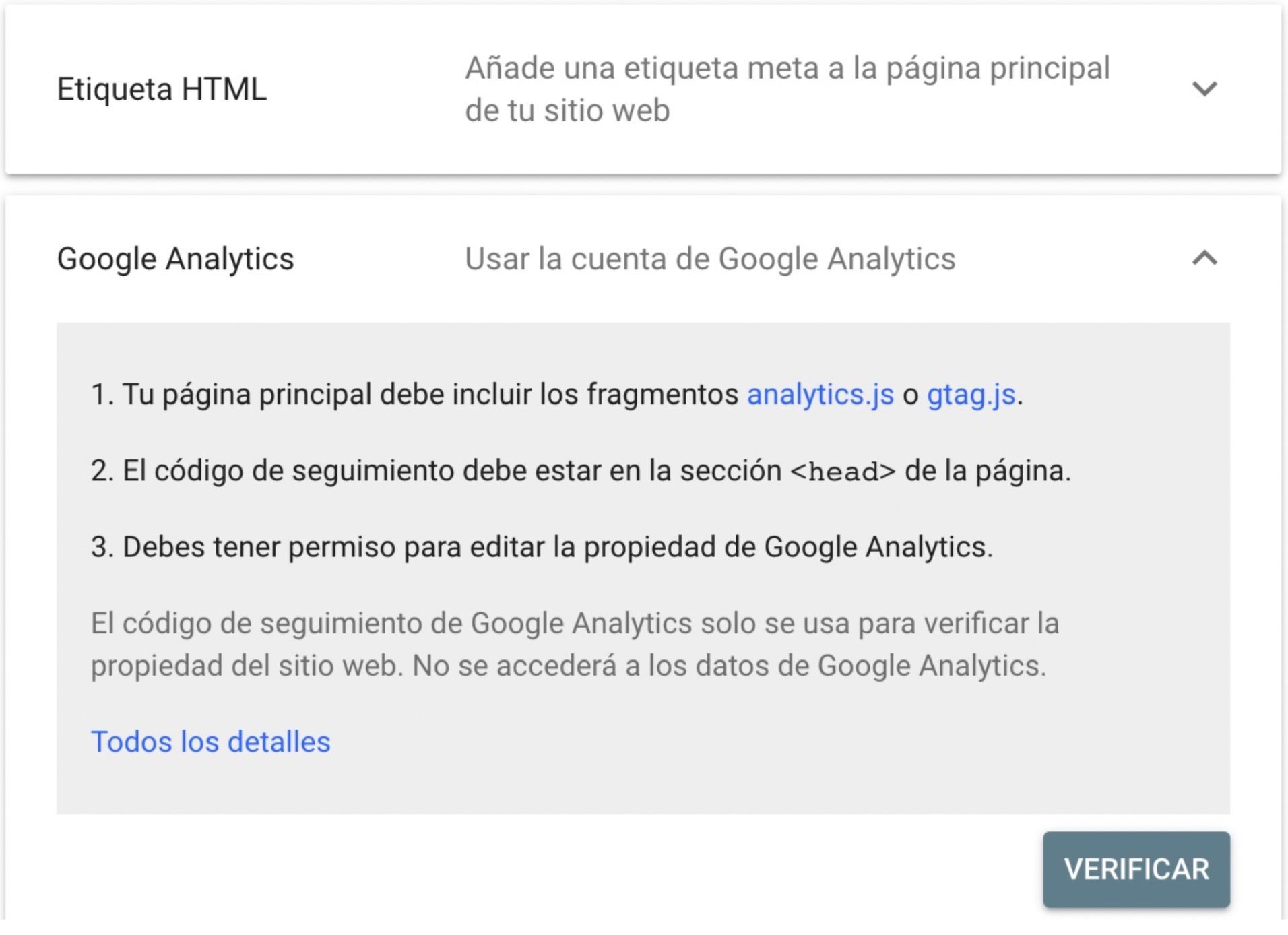The width and height of the screenshot is (1288, 935).
Task: Click the <head> code text
Action: tap(842, 472)
